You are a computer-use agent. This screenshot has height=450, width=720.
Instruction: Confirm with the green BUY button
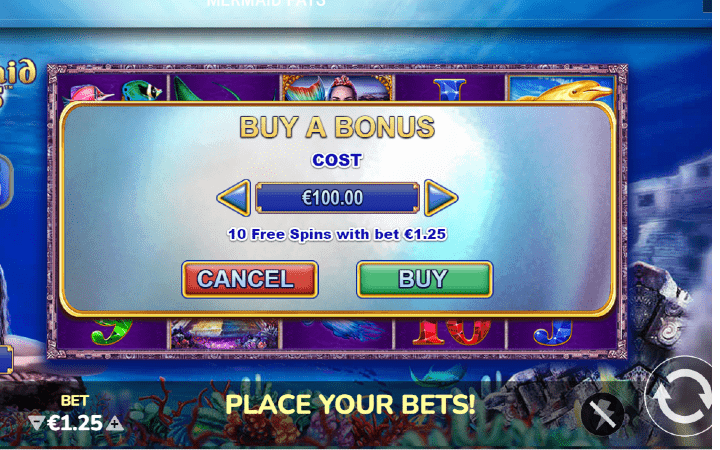[x=424, y=279]
